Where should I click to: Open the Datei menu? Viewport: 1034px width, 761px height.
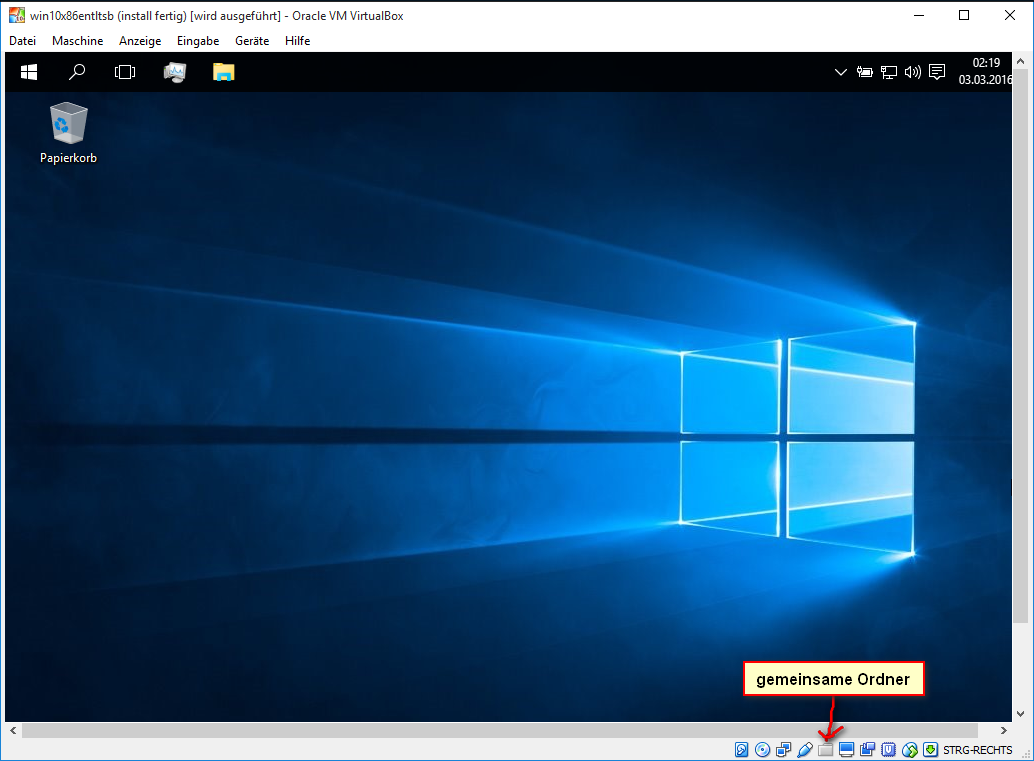click(x=22, y=41)
